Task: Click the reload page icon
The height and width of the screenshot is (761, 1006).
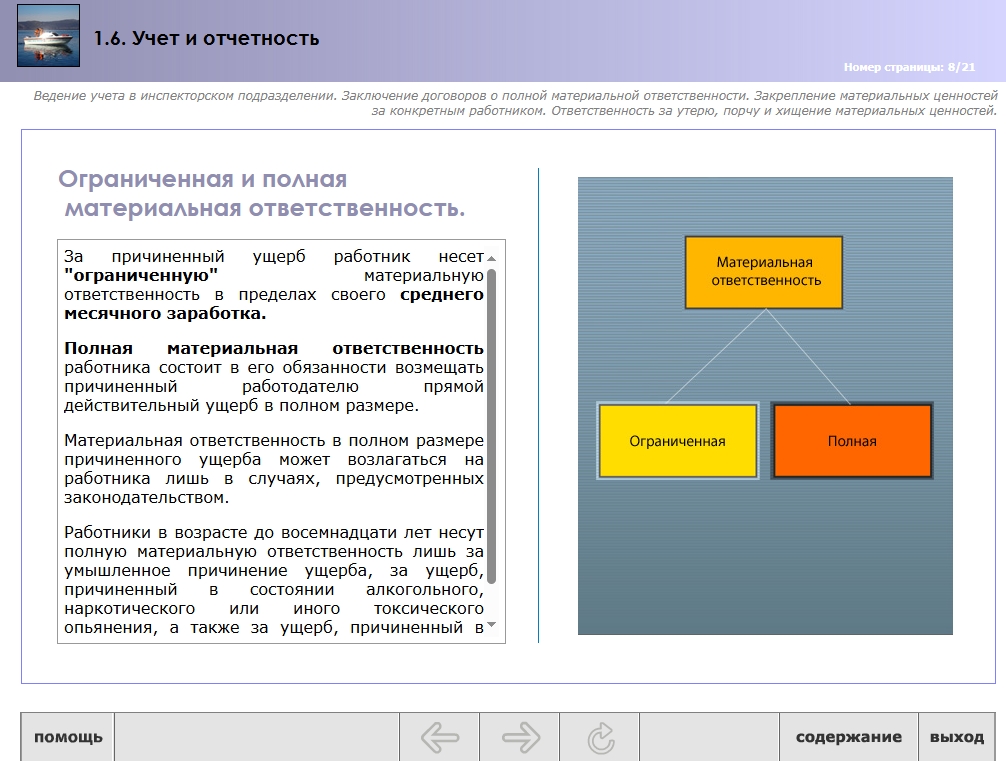Action: pyautogui.click(x=601, y=737)
